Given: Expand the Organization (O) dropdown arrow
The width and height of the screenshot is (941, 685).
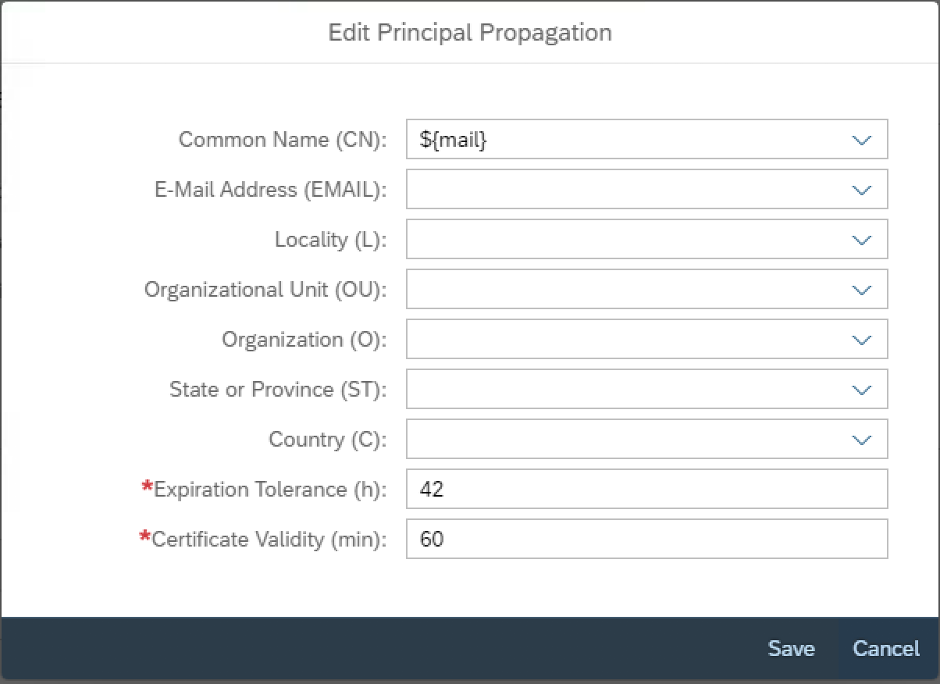Looking at the screenshot, I should coord(862,339).
